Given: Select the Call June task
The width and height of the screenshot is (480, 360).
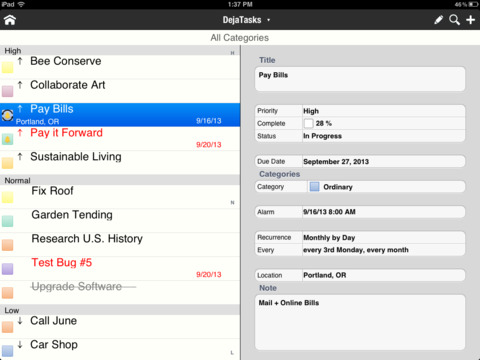Looking at the screenshot, I should (x=120, y=327).
